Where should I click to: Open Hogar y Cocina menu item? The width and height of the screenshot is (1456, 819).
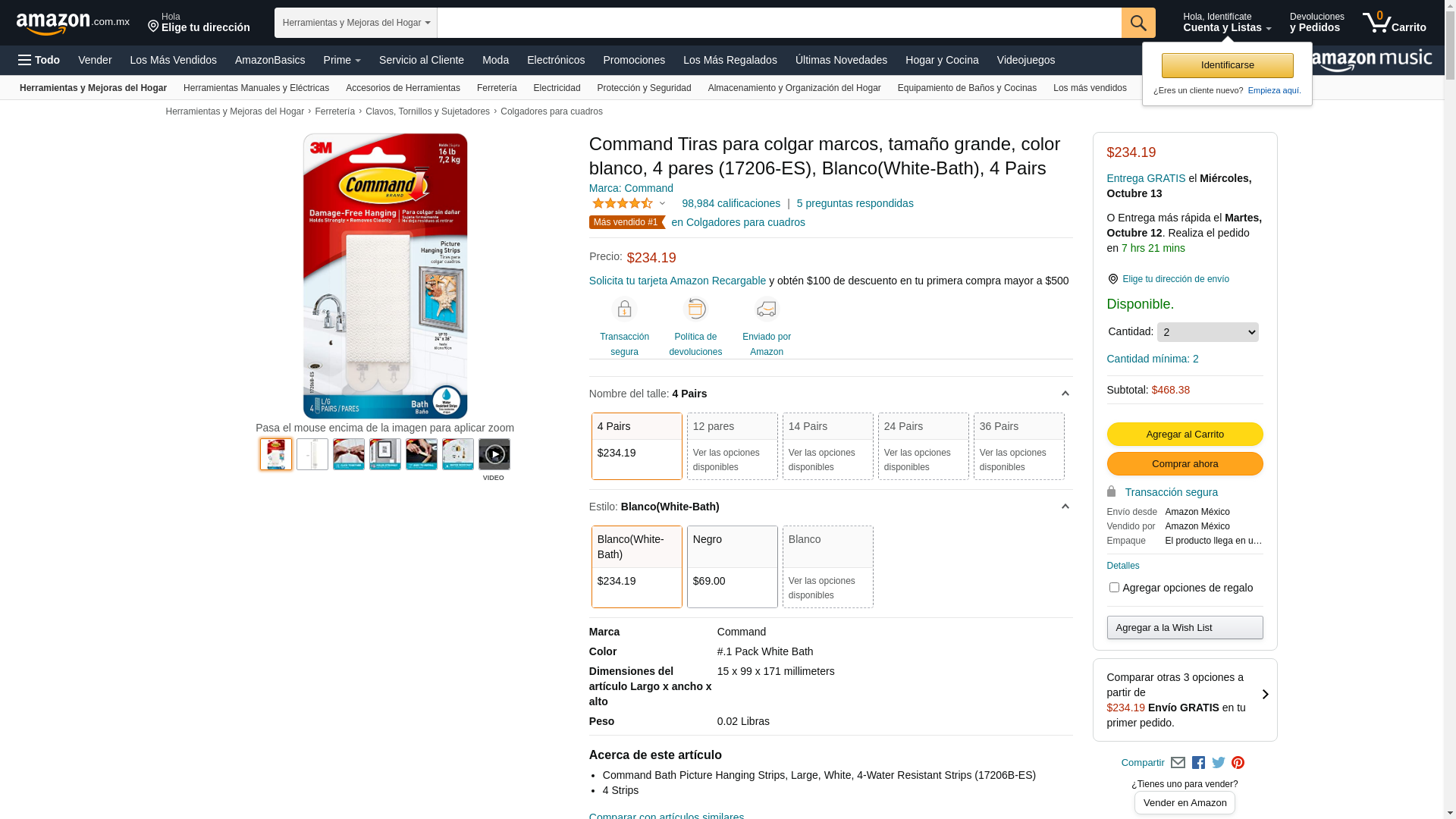point(941,60)
